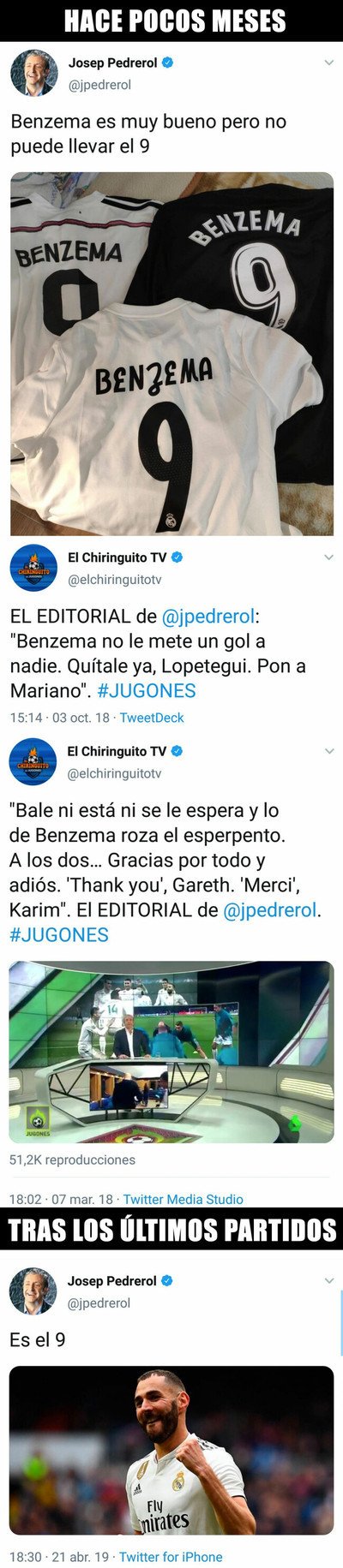Open the three Benzema jerseys photo
This screenshot has height=1568, width=343.
pos(171,354)
